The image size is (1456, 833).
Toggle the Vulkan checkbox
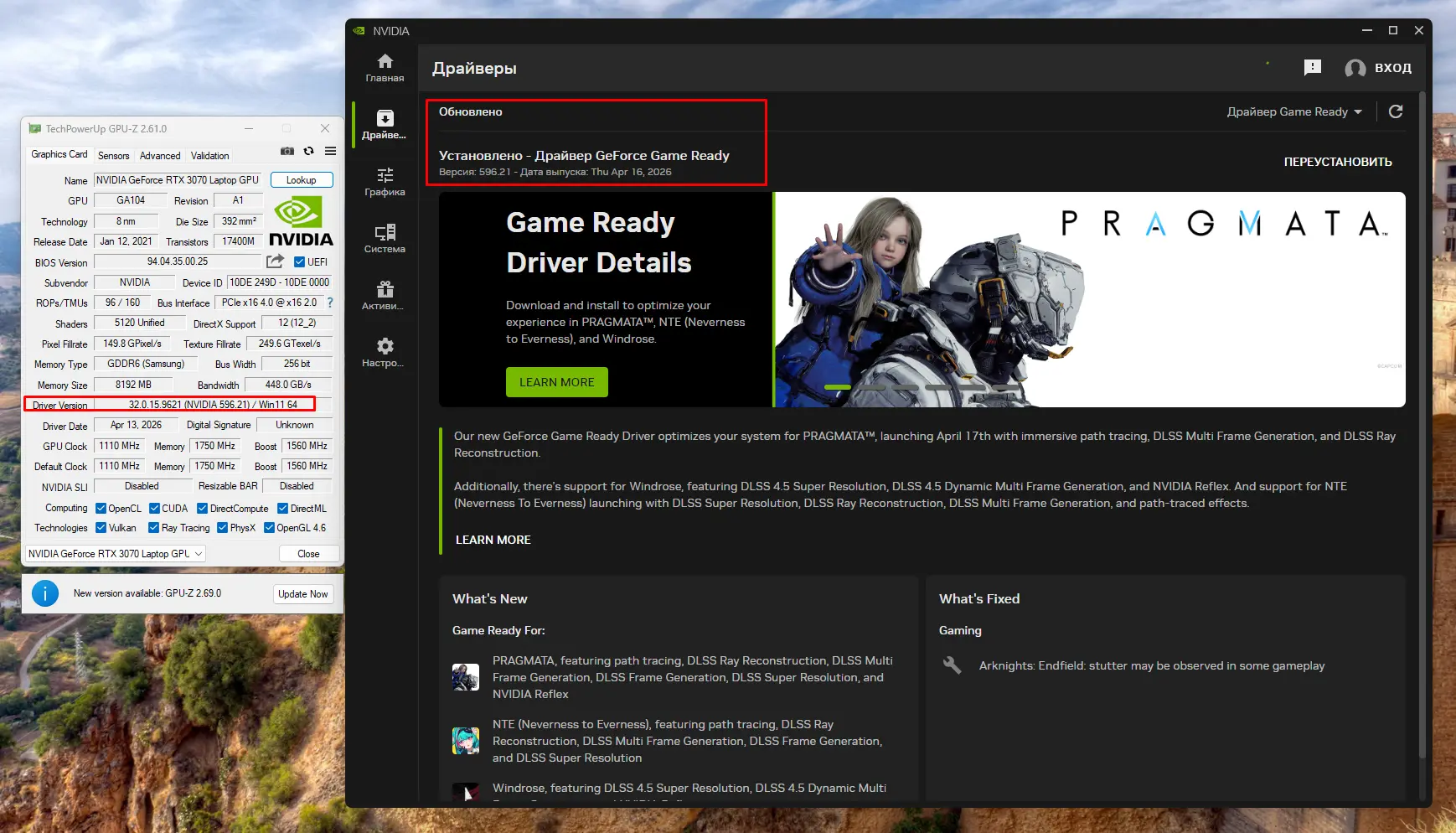tap(101, 528)
